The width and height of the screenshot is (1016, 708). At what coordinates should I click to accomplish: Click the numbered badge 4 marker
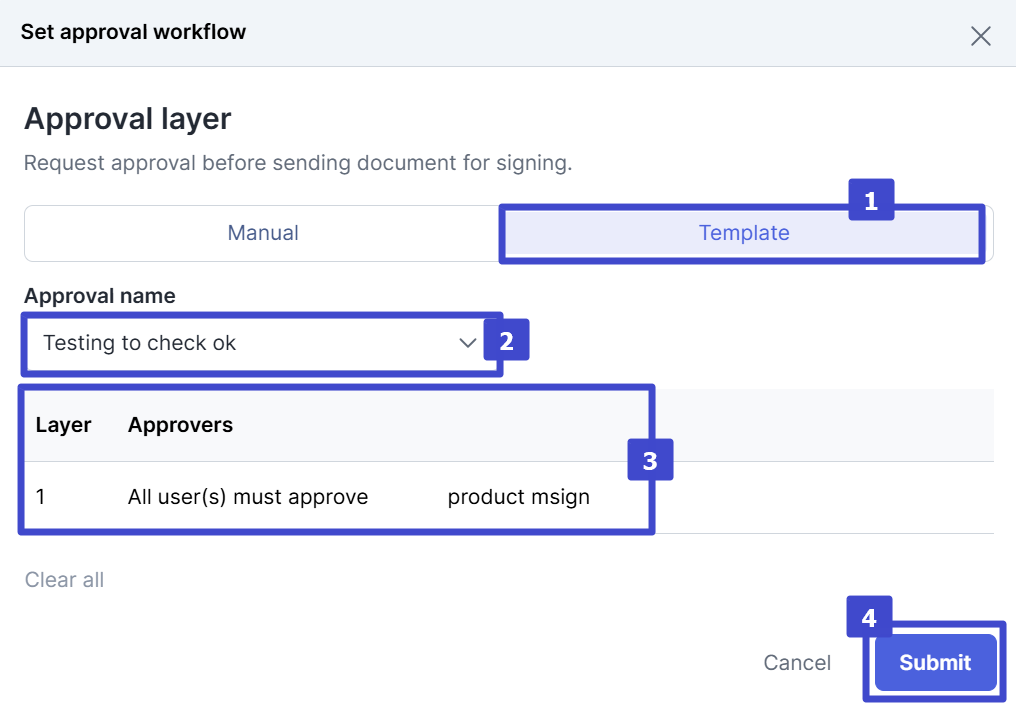pyautogui.click(x=869, y=618)
